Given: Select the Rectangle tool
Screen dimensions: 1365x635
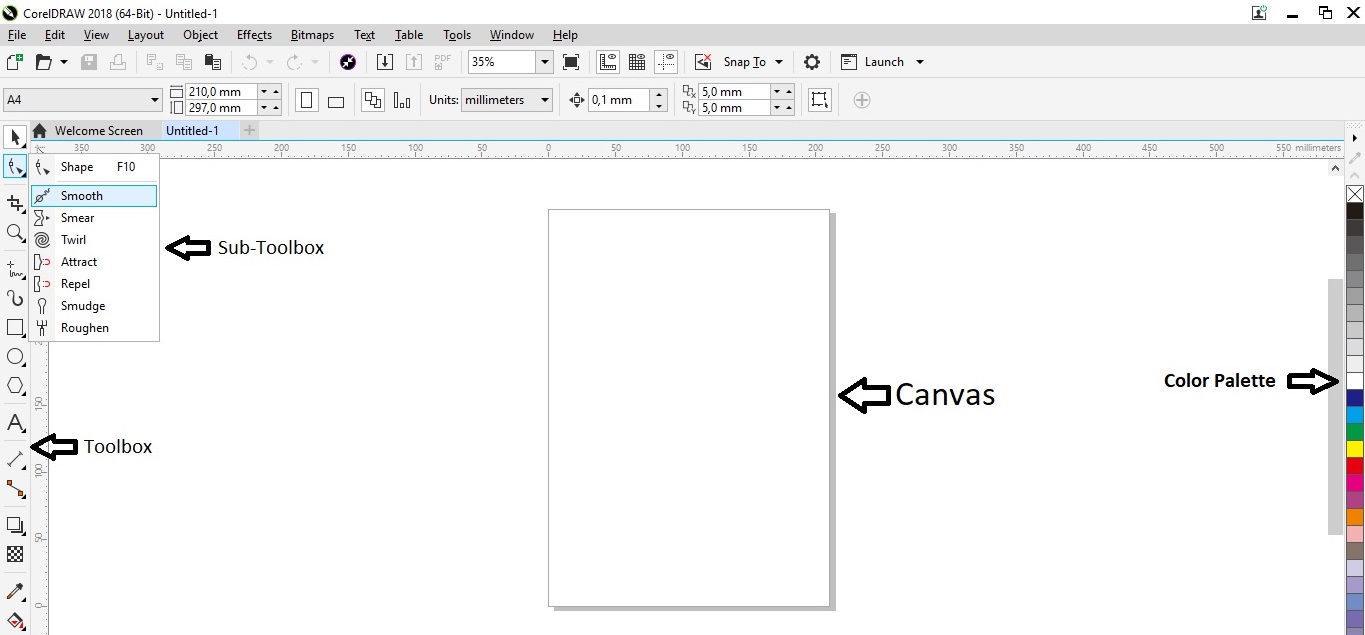Looking at the screenshot, I should click(x=15, y=327).
